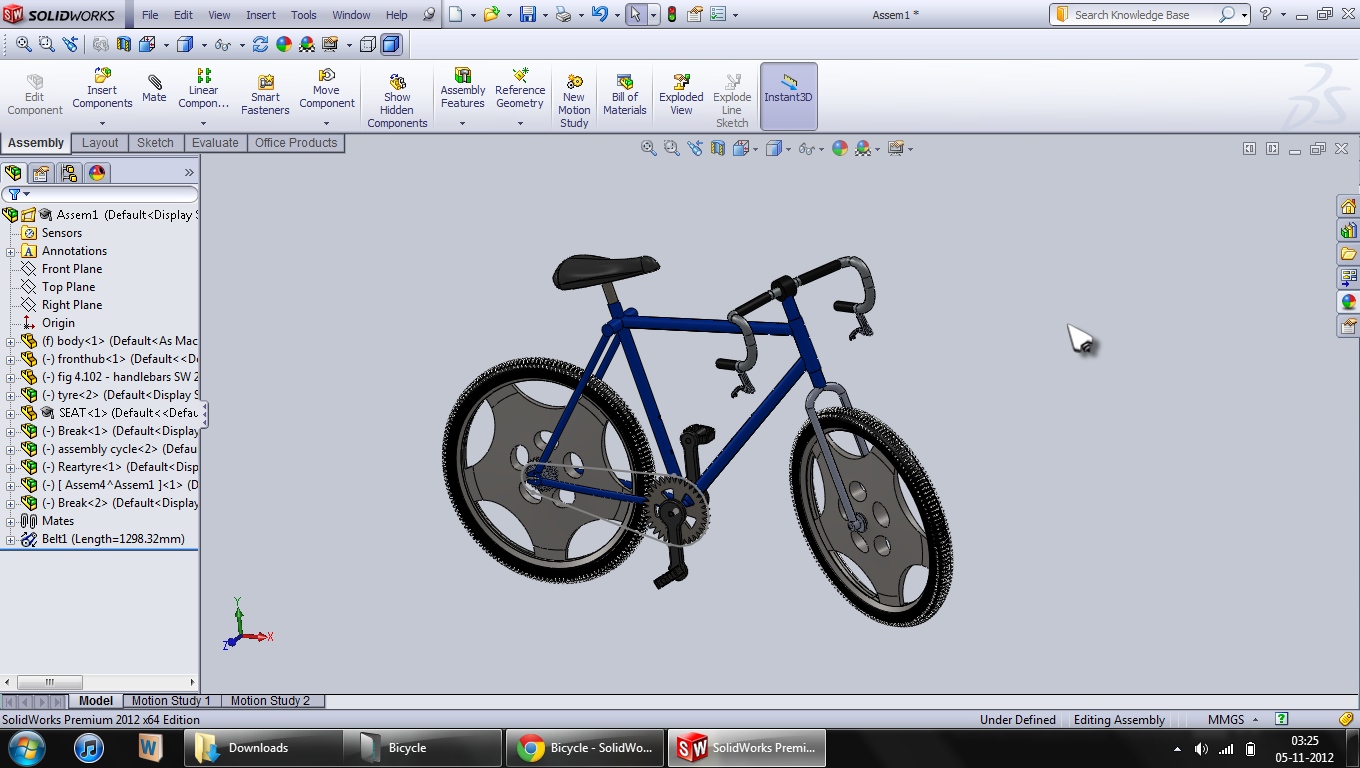Click Rotate/refresh view icon in top toolbar
The height and width of the screenshot is (768, 1360).
[x=260, y=44]
